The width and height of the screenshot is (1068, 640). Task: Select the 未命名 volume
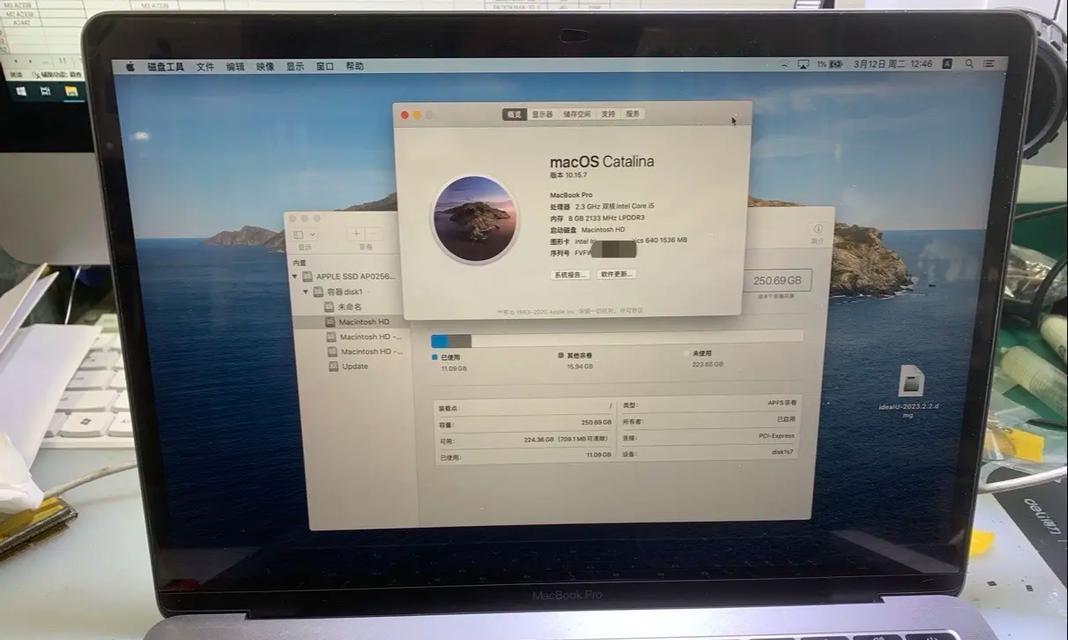click(349, 307)
